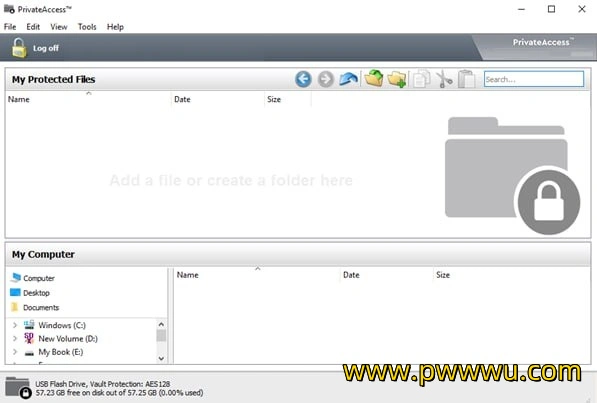The height and width of the screenshot is (403, 597).
Task: Select New Volume (D:) drive
Action: point(68,338)
